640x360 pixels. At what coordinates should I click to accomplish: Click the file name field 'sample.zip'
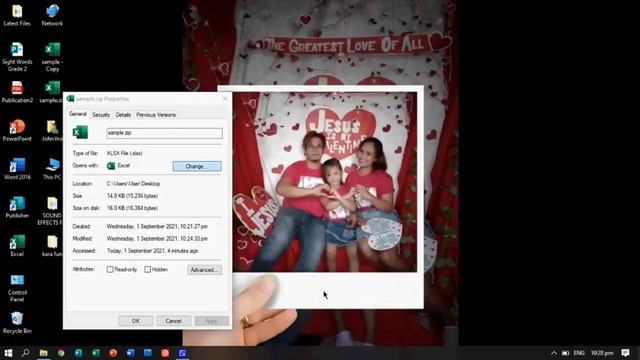[164, 133]
